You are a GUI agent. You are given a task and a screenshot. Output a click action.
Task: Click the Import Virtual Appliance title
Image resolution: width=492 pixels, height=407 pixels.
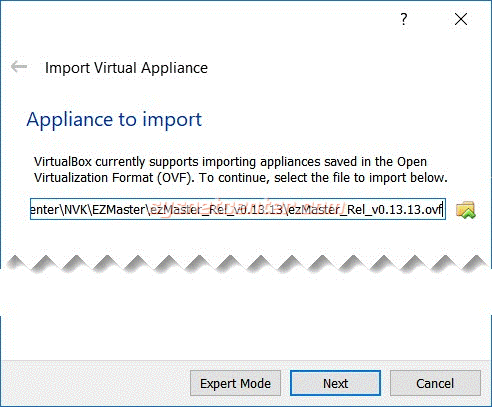pyautogui.click(x=126, y=68)
